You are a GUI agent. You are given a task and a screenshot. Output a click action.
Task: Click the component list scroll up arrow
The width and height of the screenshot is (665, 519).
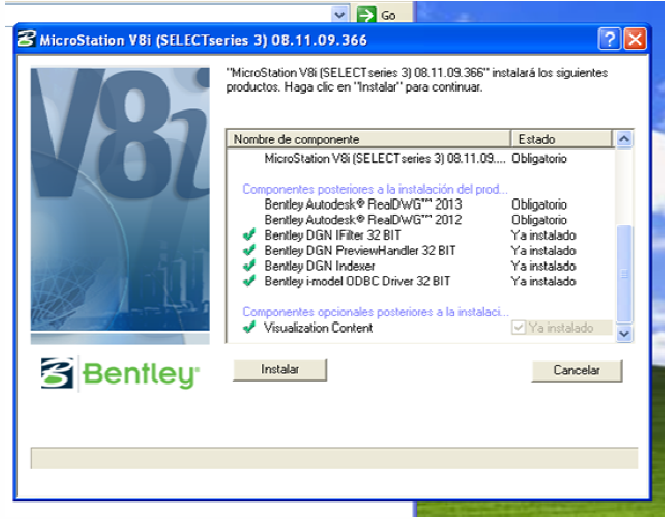pyautogui.click(x=624, y=139)
